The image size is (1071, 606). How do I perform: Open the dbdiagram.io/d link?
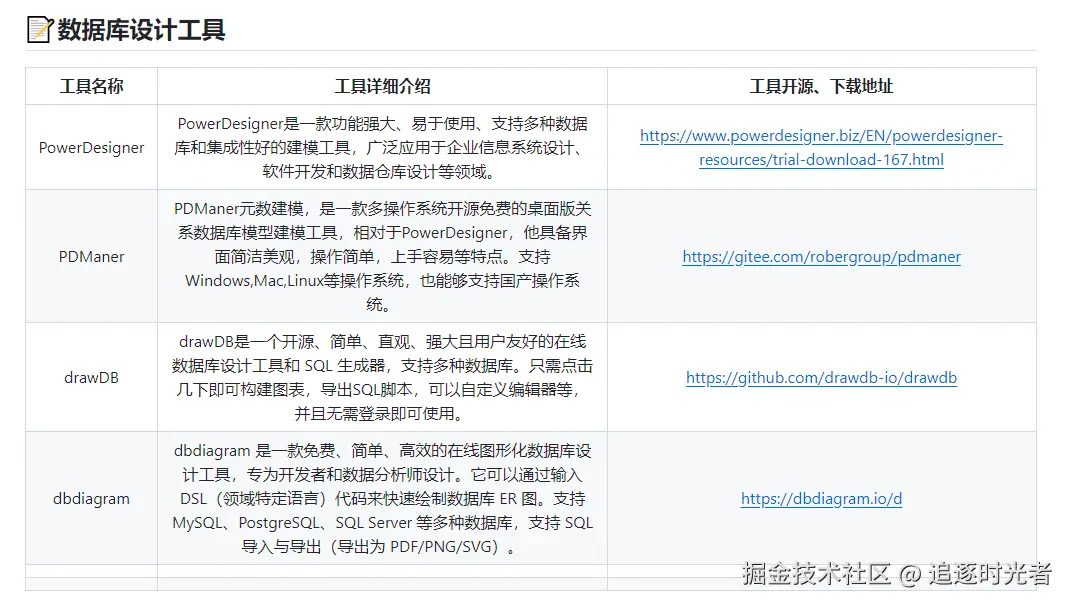821,499
